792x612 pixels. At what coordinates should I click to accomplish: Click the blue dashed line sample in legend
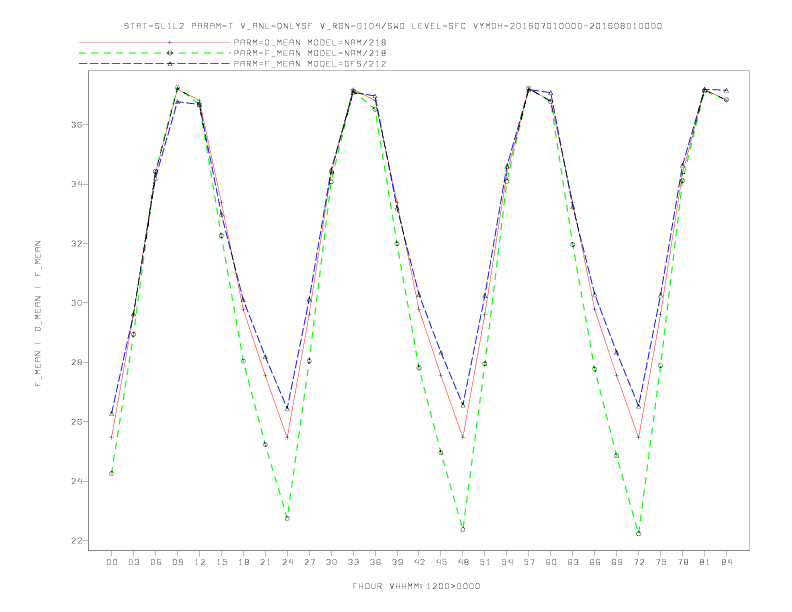[x=155, y=64]
